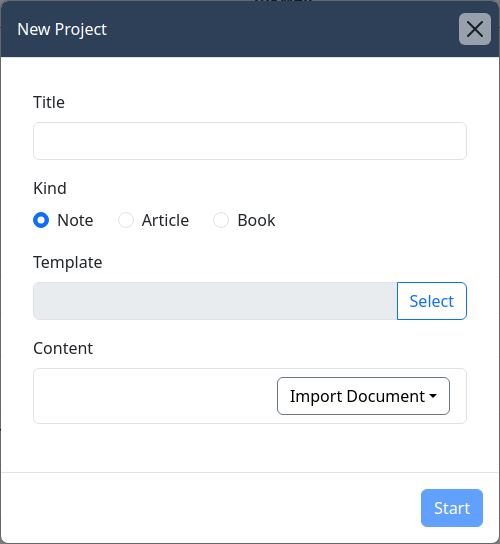500x544 pixels.
Task: Click the caret arrow on Import Document
Action: (x=433, y=396)
